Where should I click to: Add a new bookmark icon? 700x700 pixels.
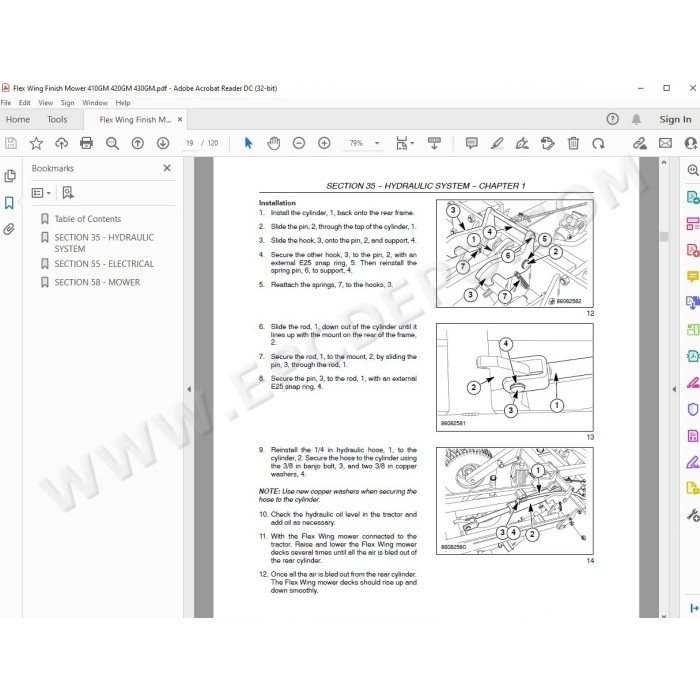click(68, 193)
